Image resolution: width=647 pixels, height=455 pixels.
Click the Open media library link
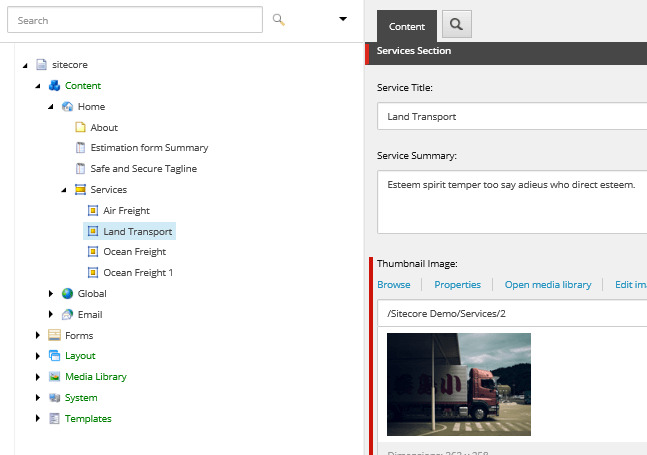click(547, 285)
